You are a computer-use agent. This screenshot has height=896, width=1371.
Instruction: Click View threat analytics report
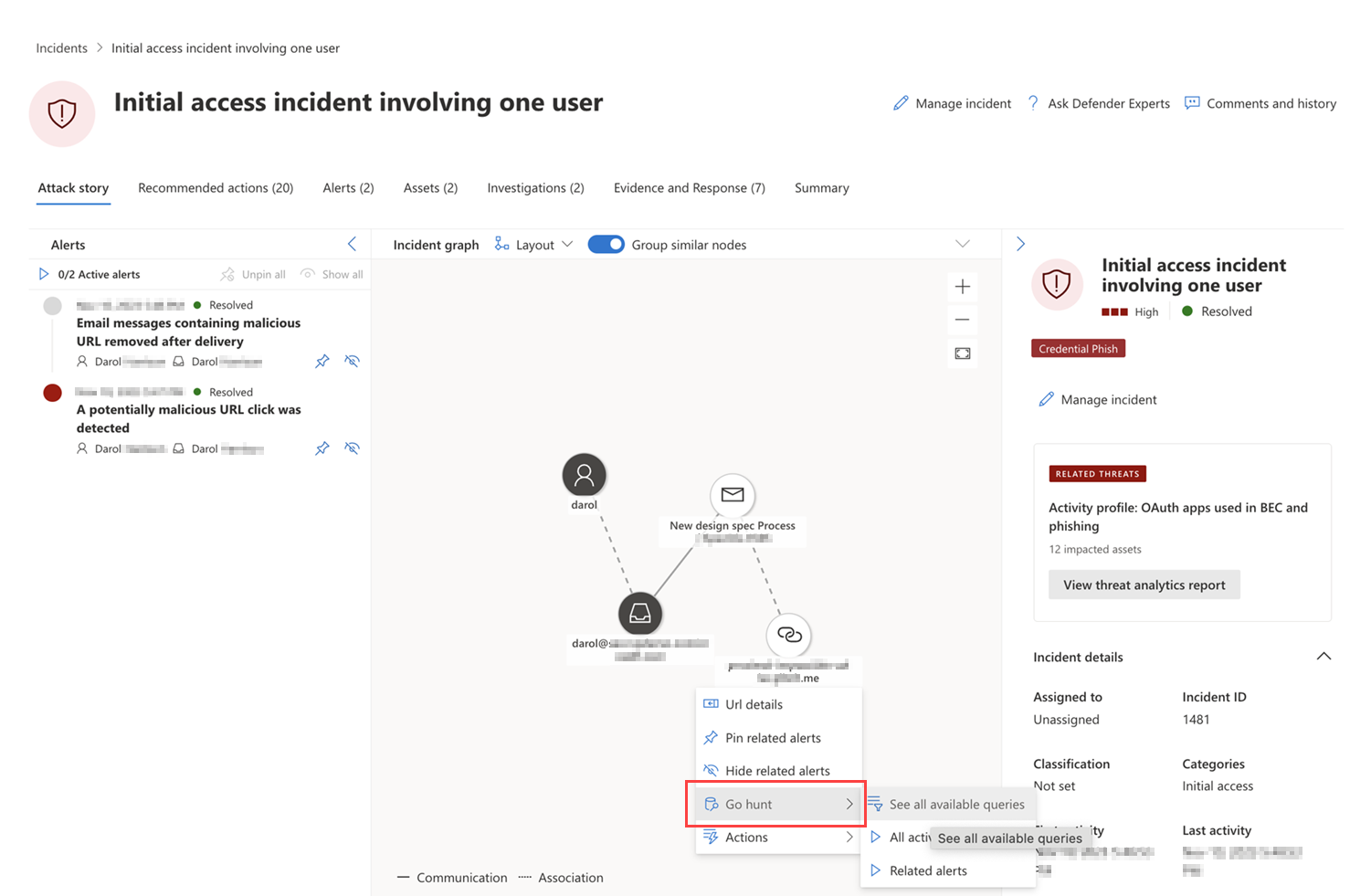pyautogui.click(x=1144, y=585)
